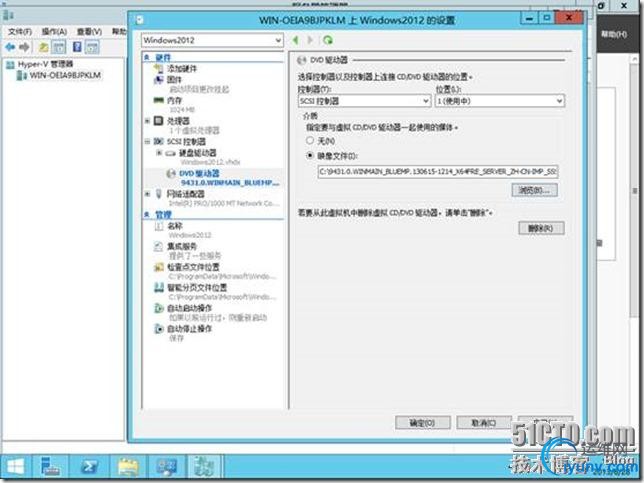Expand the hard drive tree node
644x483 pixels.
(159, 153)
